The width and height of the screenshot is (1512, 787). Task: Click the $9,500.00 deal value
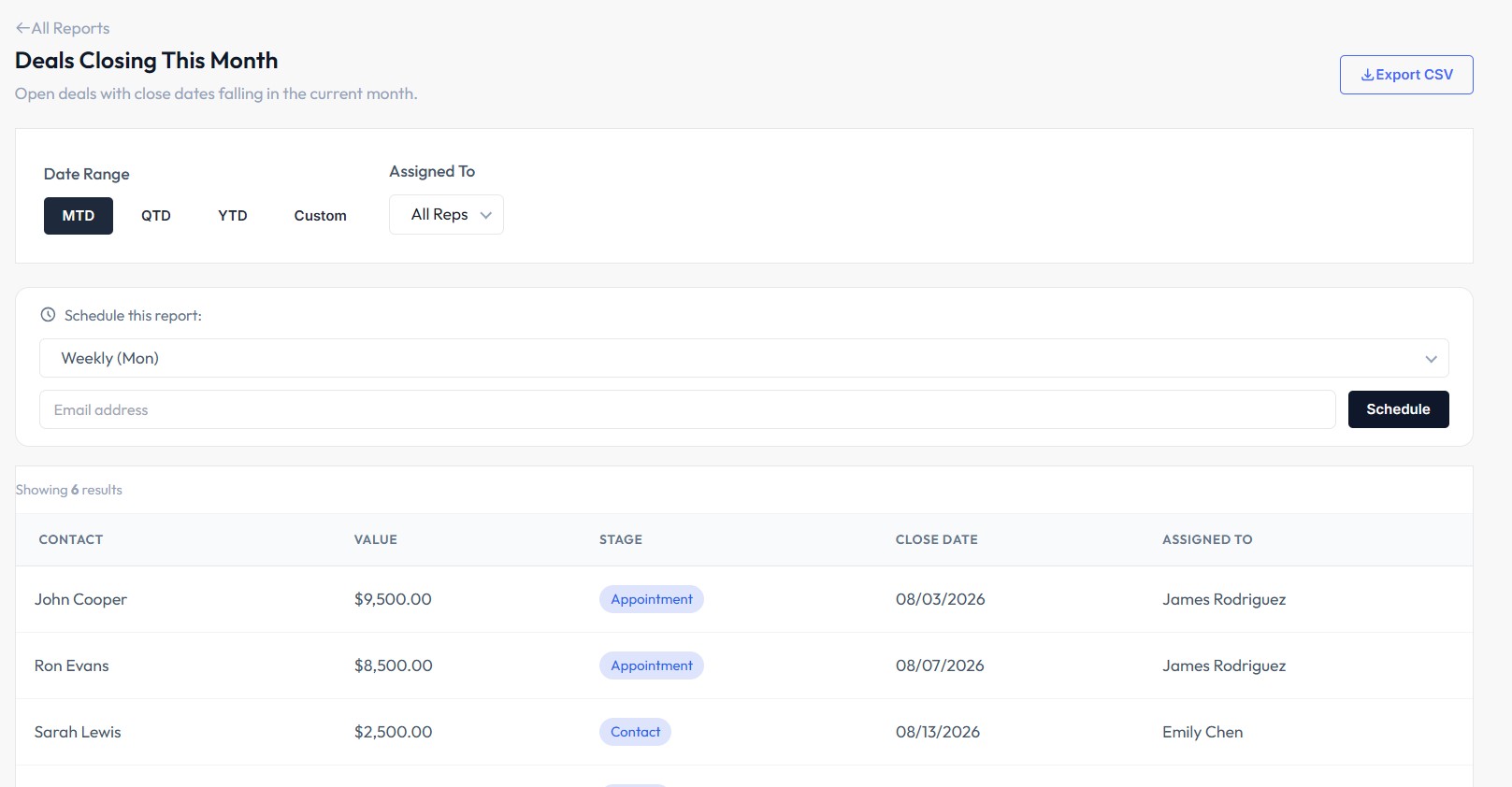tap(393, 599)
